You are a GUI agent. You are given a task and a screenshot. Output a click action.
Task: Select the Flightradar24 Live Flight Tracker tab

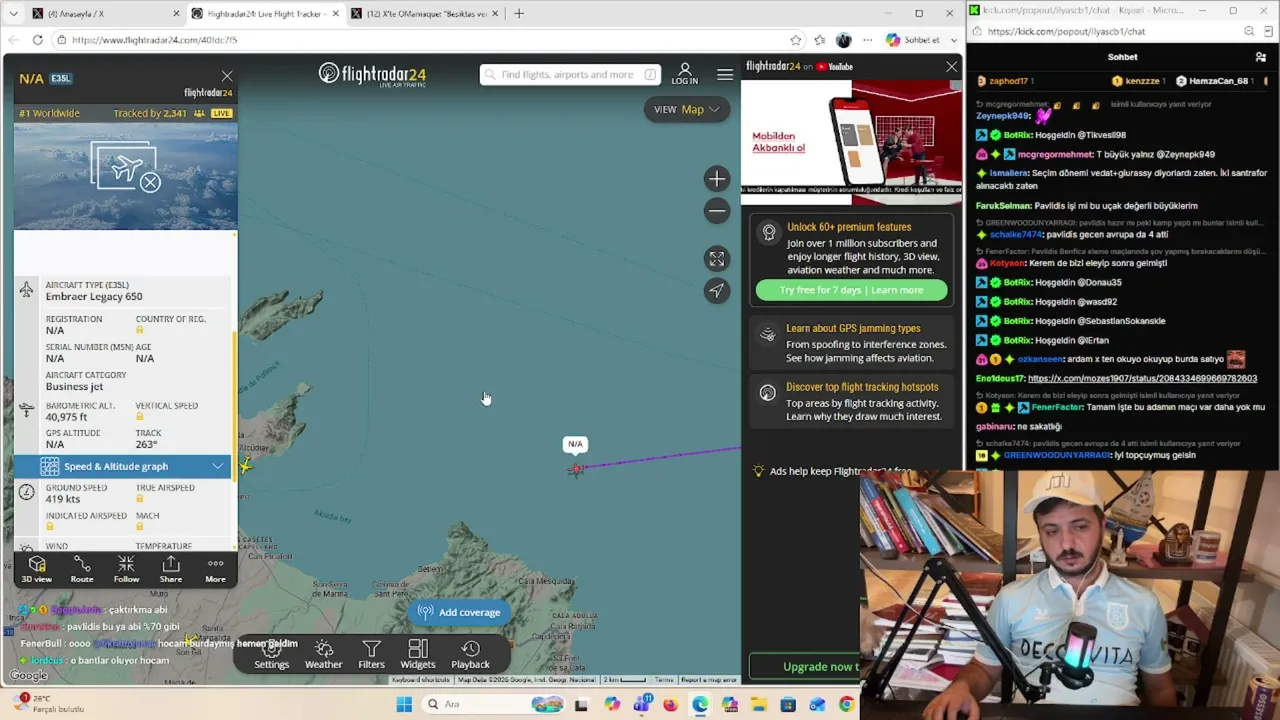click(265, 14)
